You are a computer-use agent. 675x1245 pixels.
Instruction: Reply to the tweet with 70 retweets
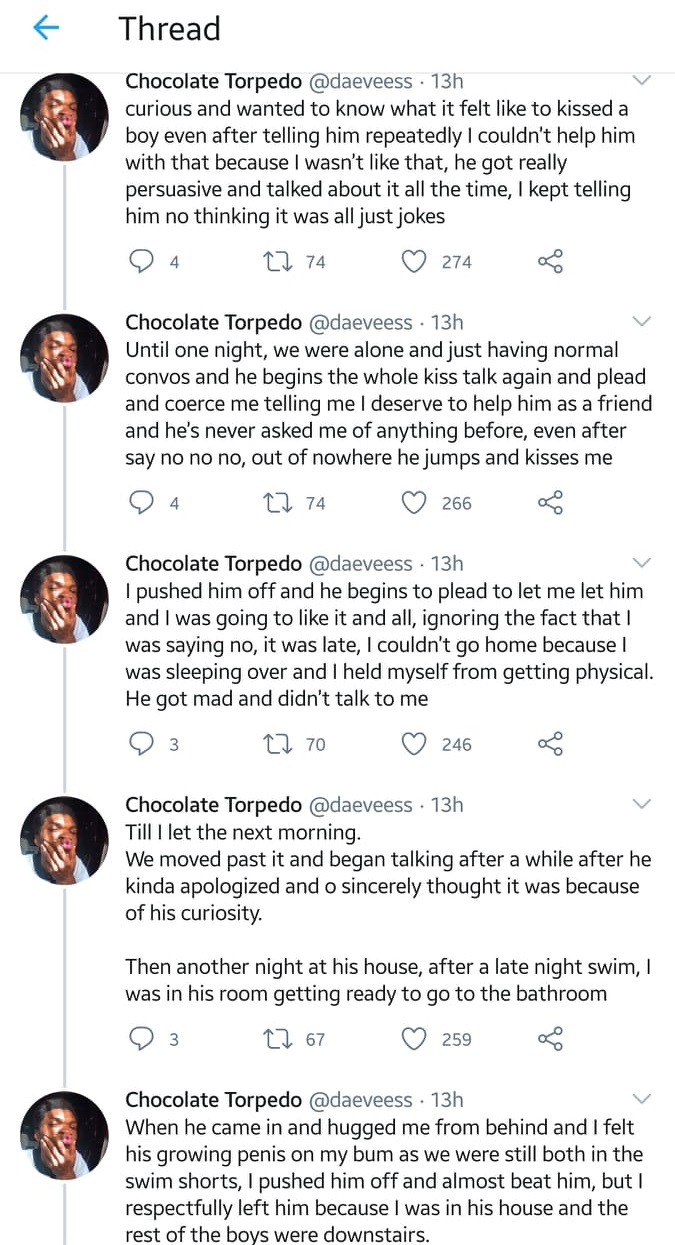click(x=144, y=744)
